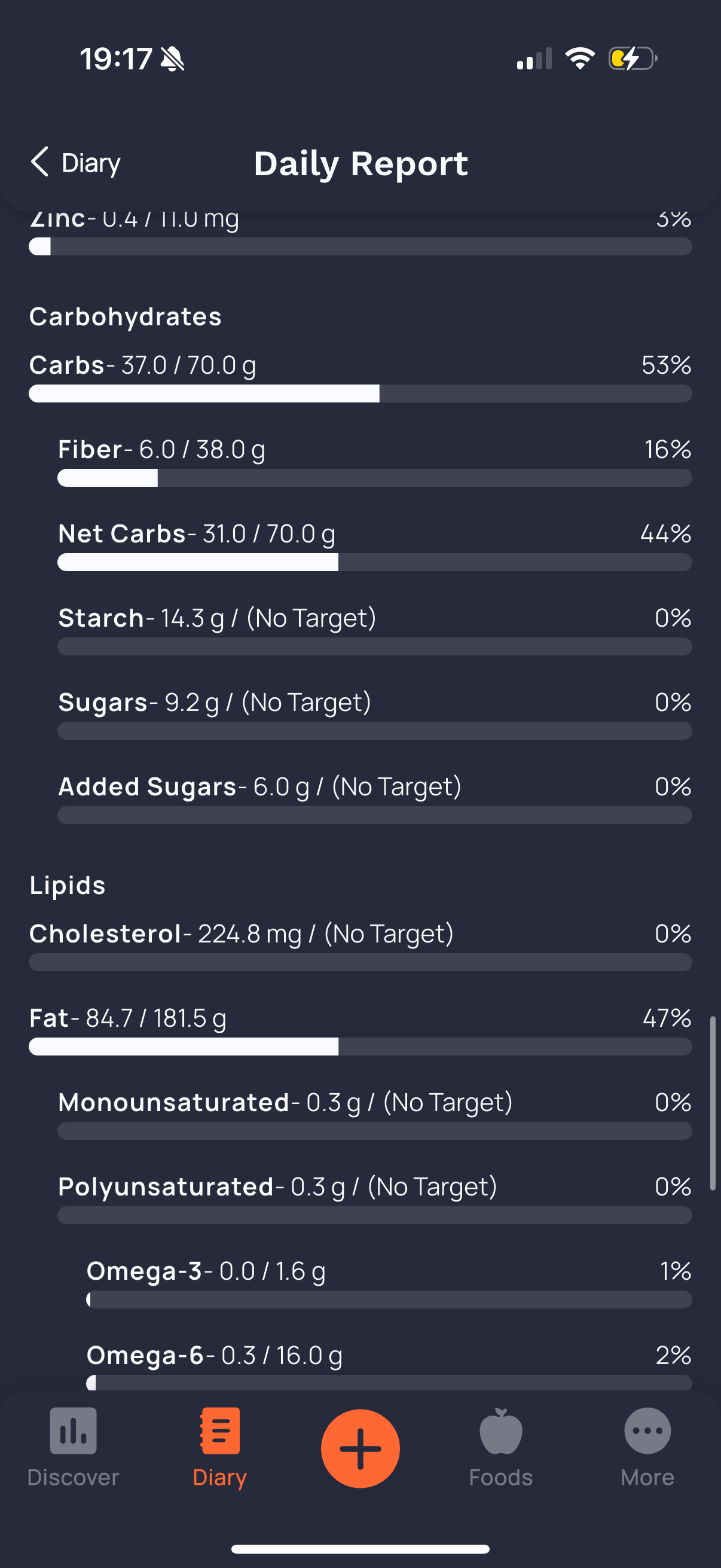Tap the More ellipsis icon
The height and width of the screenshot is (1568, 721).
(x=647, y=1430)
